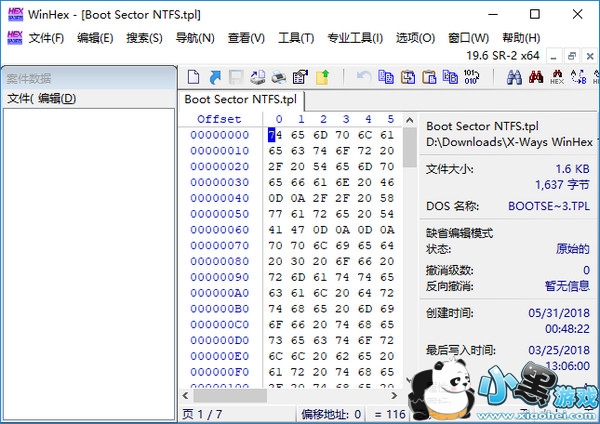Open the 选项(O) menu
The image size is (600, 424).
point(415,38)
